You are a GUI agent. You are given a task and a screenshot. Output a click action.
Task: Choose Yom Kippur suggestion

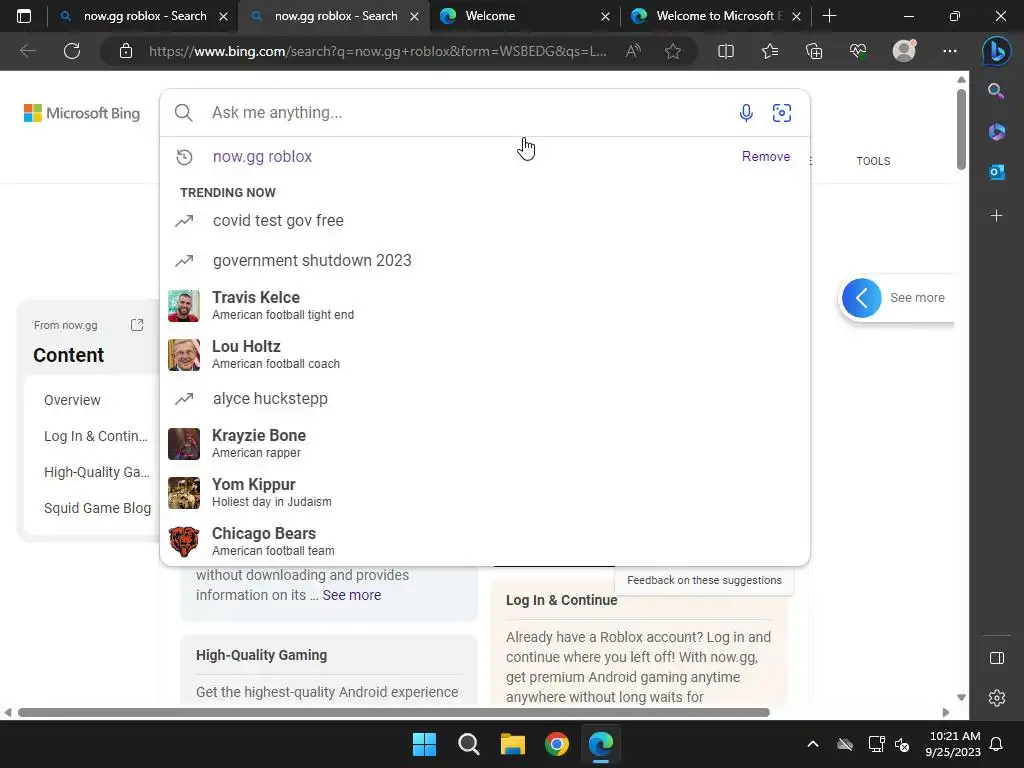pyautogui.click(x=485, y=492)
